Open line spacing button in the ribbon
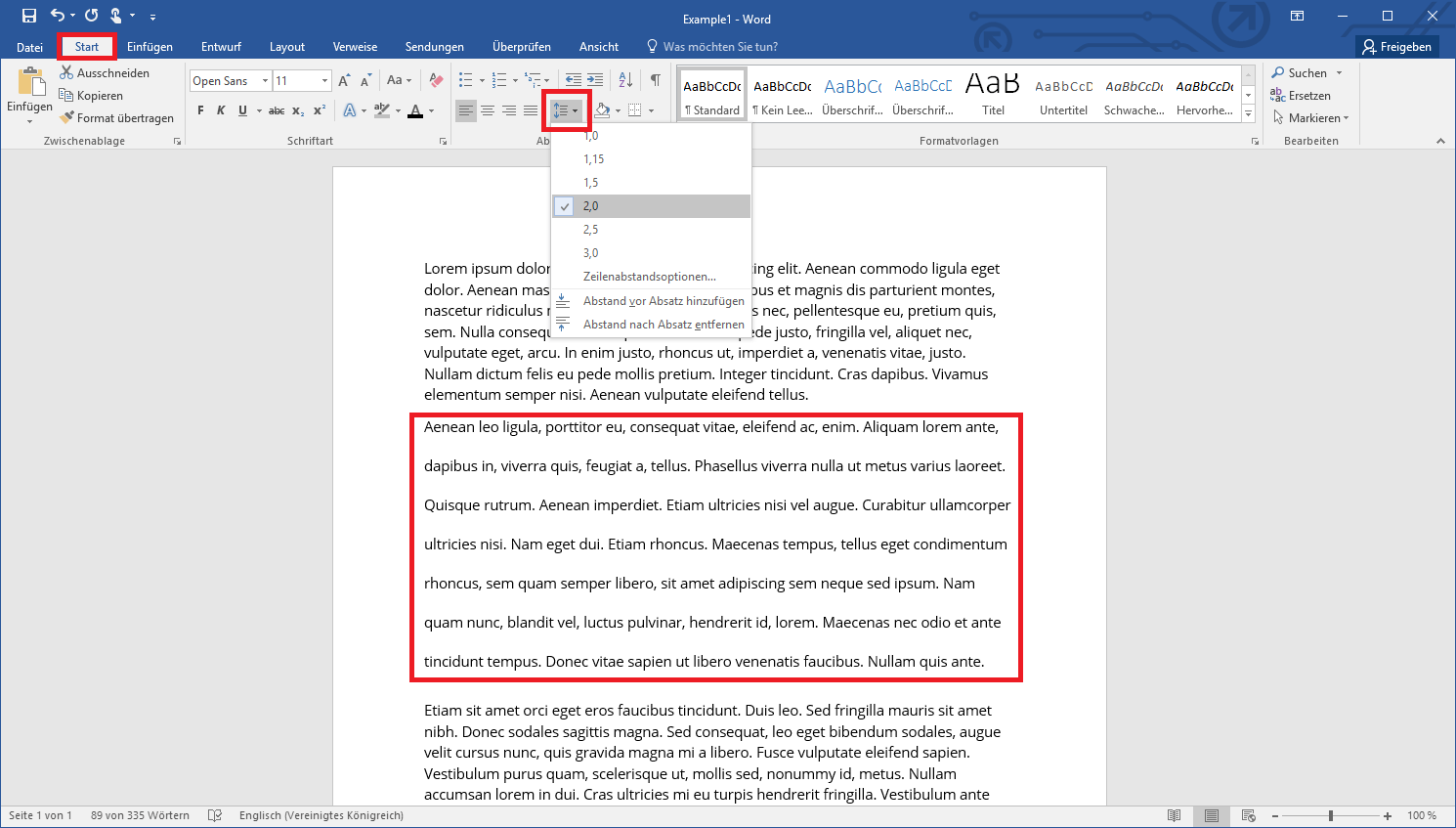This screenshot has width=1456, height=828. [566, 111]
